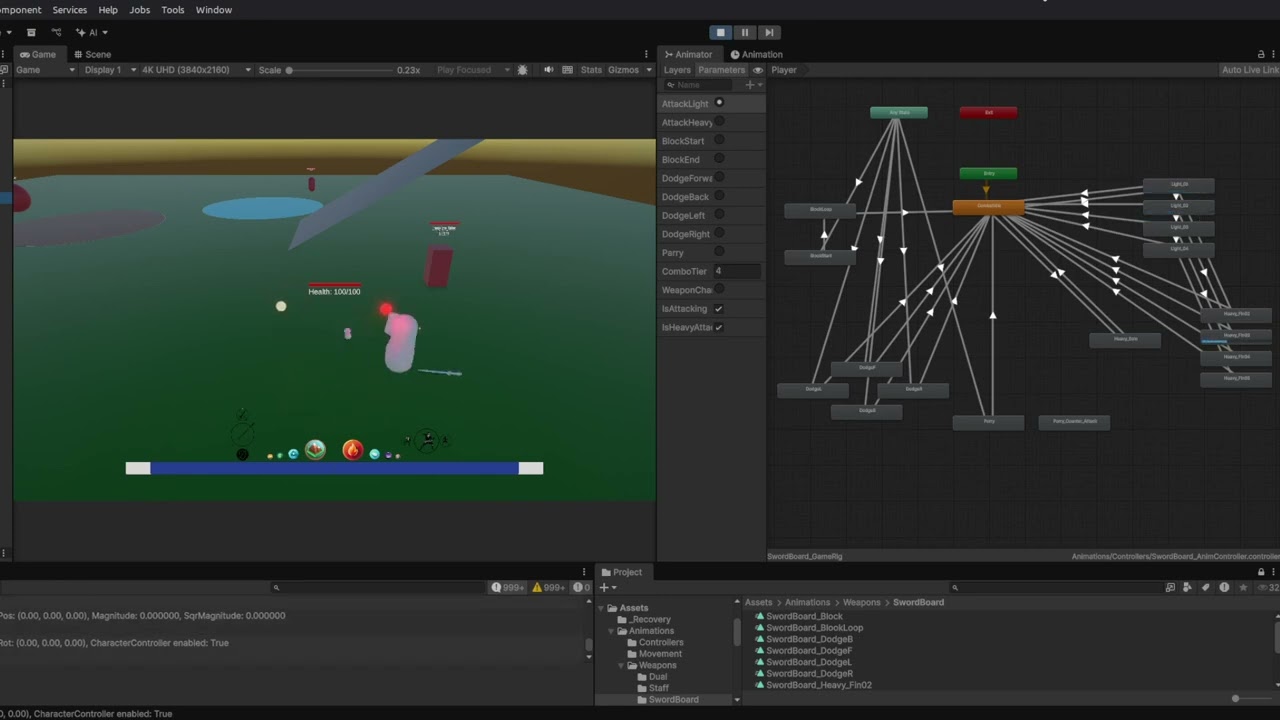The width and height of the screenshot is (1280, 720).
Task: Click the version control branch icon in toolbar
Action: [56, 32]
